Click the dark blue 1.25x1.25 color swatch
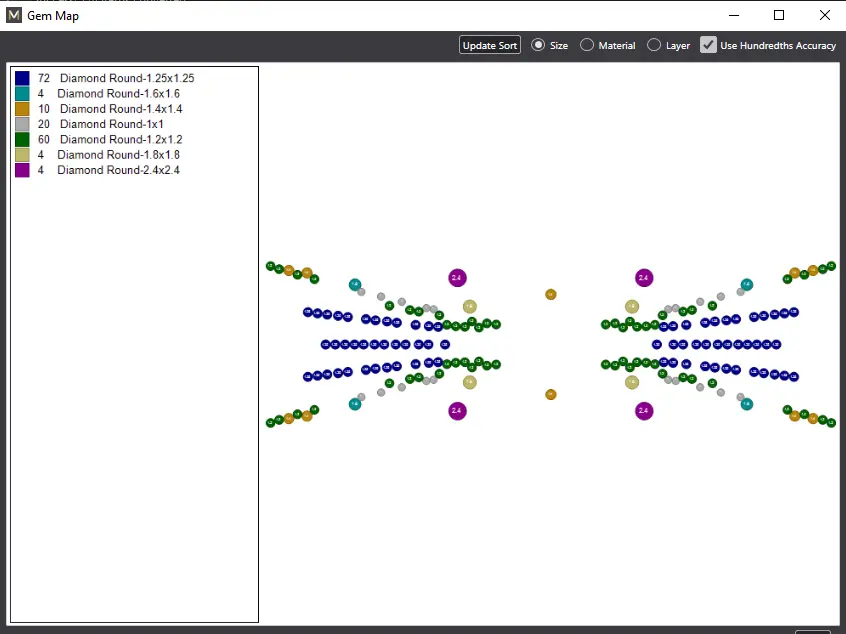The height and width of the screenshot is (634, 846). (22, 78)
